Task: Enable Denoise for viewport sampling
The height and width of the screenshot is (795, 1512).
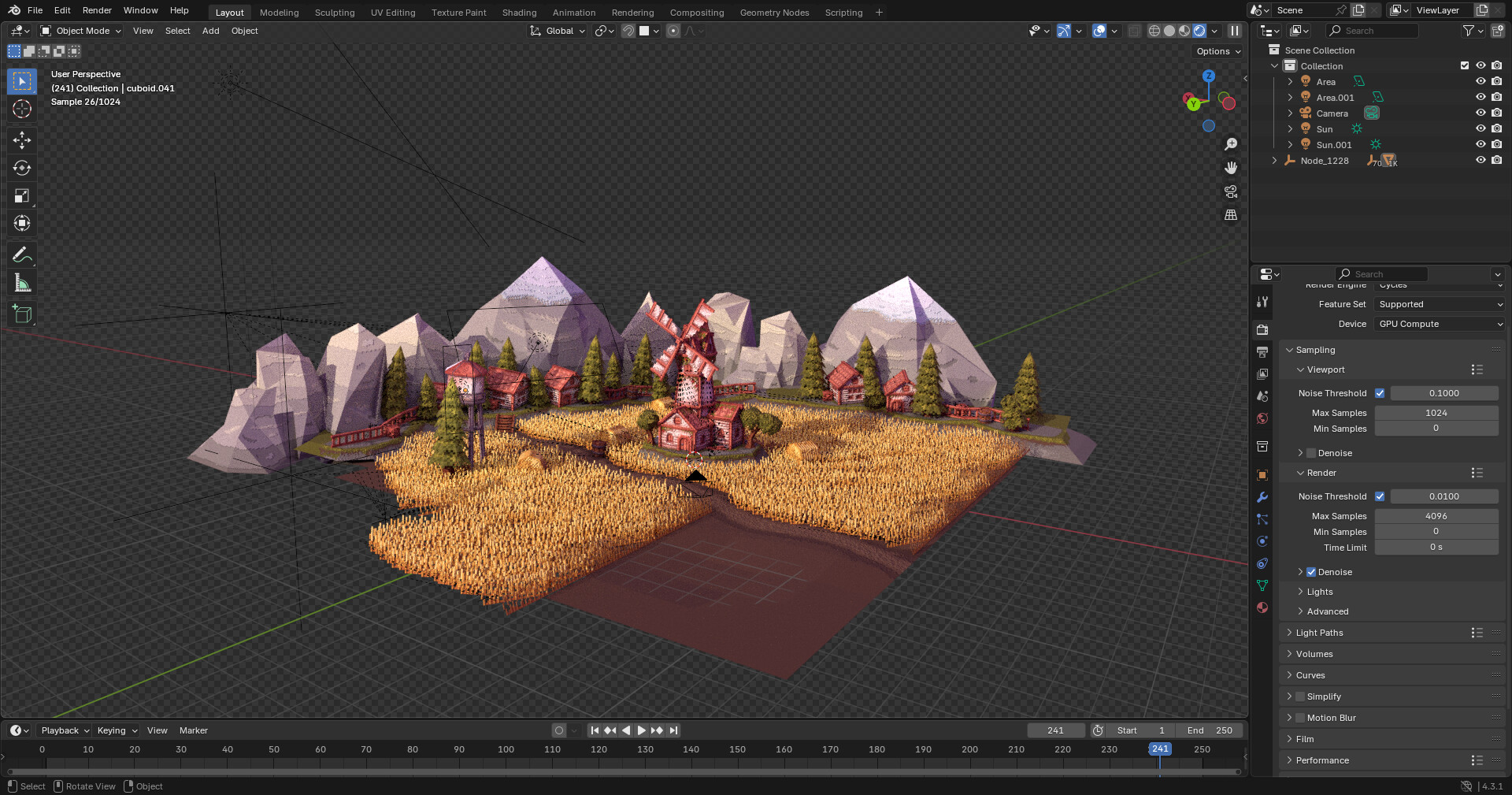Action: pyautogui.click(x=1310, y=453)
